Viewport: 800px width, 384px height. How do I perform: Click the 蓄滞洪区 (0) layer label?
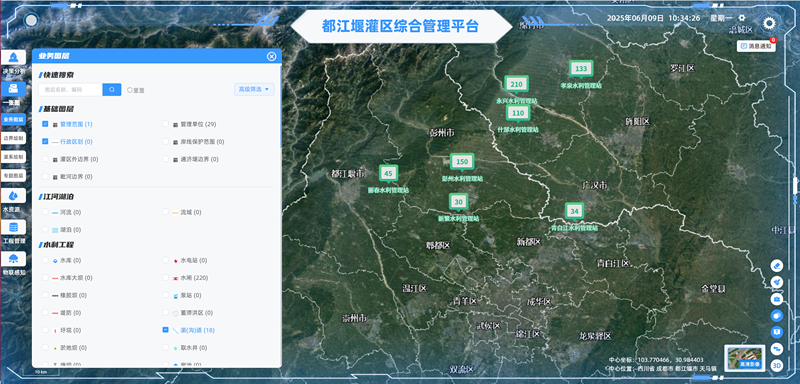[196, 313]
